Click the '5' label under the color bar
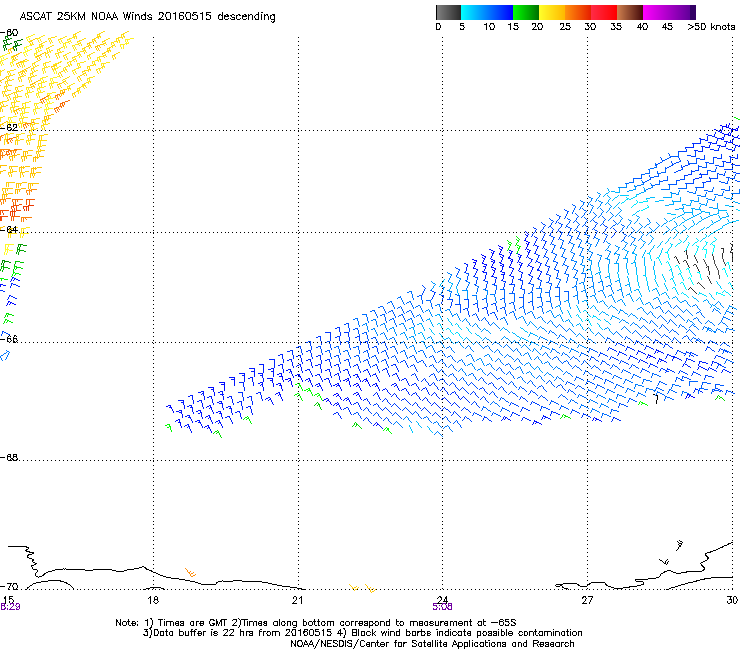The image size is (740, 650). tap(462, 27)
